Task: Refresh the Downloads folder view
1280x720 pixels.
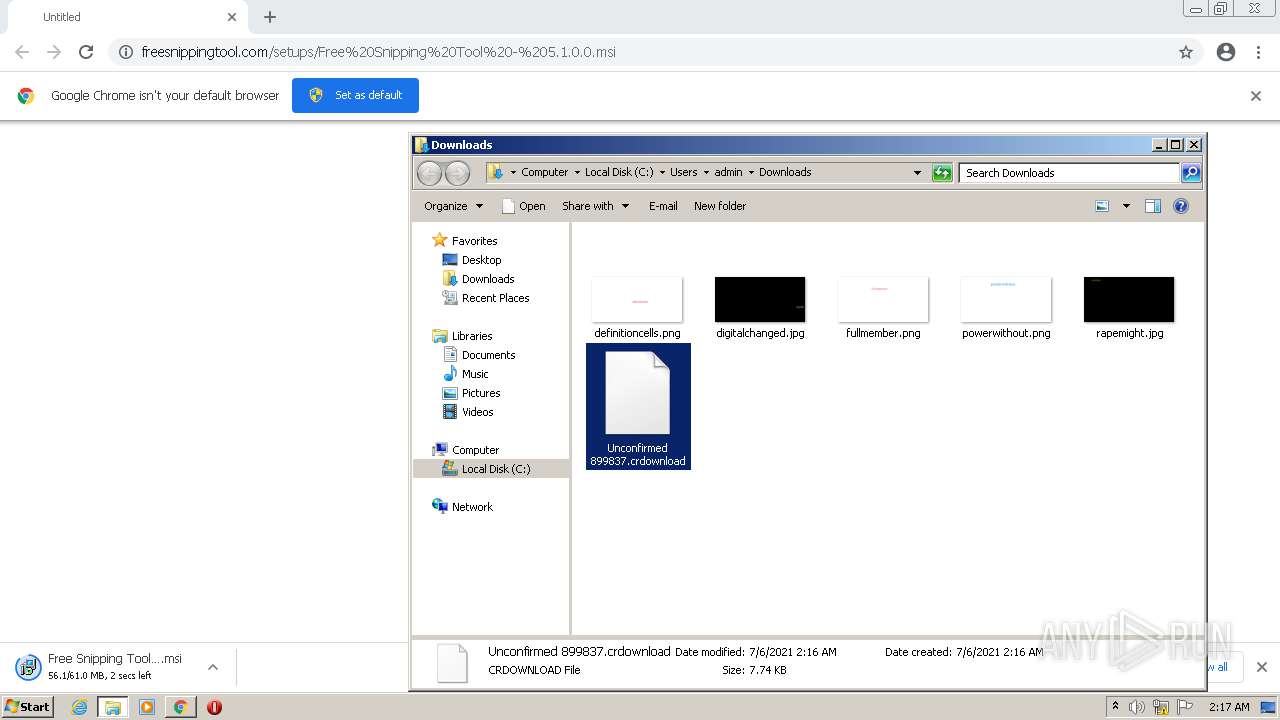Action: (x=941, y=173)
